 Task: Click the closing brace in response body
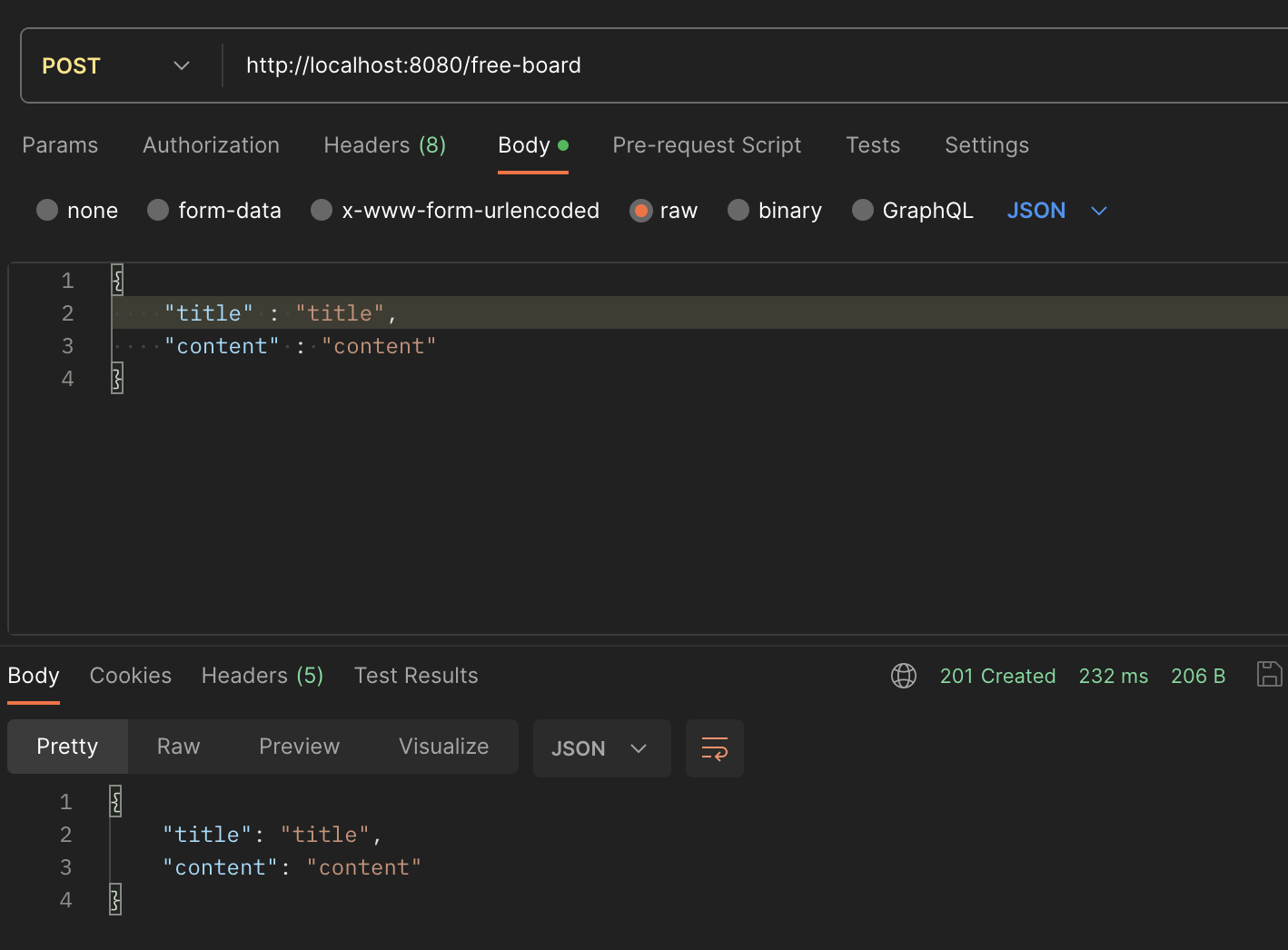point(115,899)
